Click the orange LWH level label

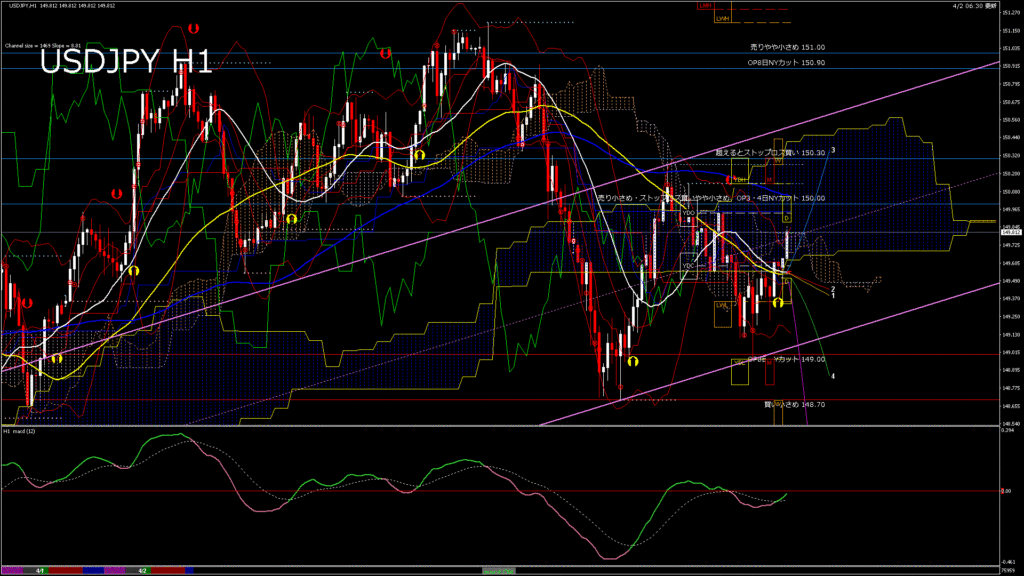[x=722, y=18]
